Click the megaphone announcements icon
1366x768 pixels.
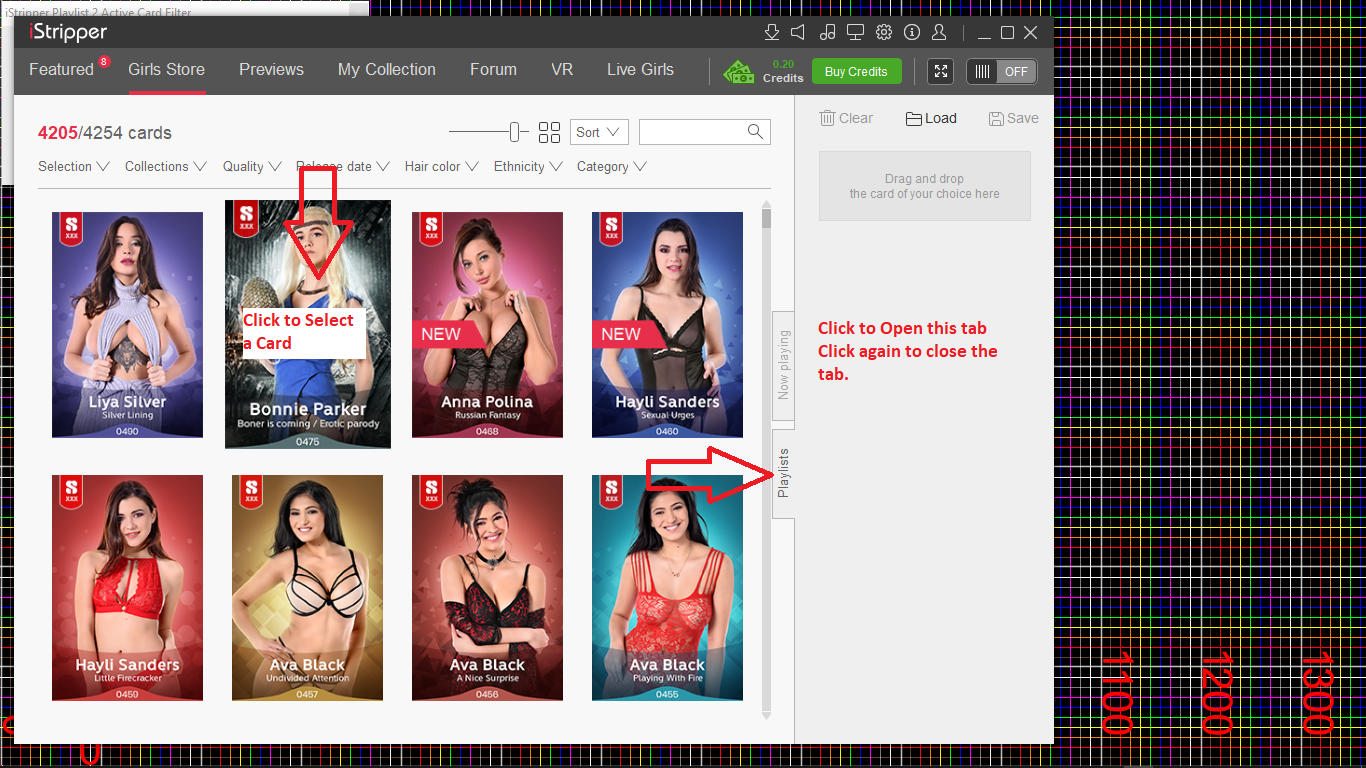(798, 32)
